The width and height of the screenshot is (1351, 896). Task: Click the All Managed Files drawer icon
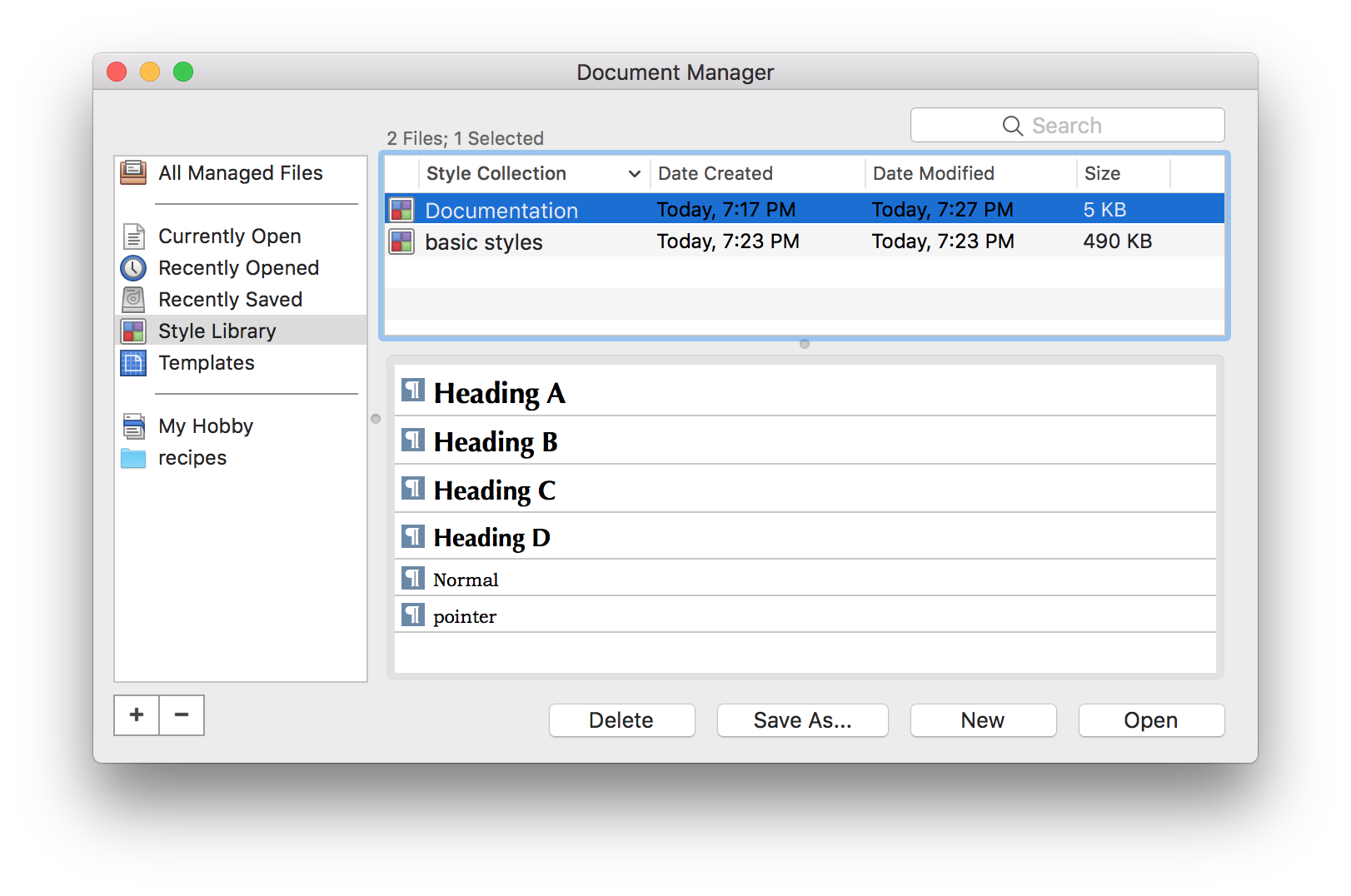coord(133,172)
